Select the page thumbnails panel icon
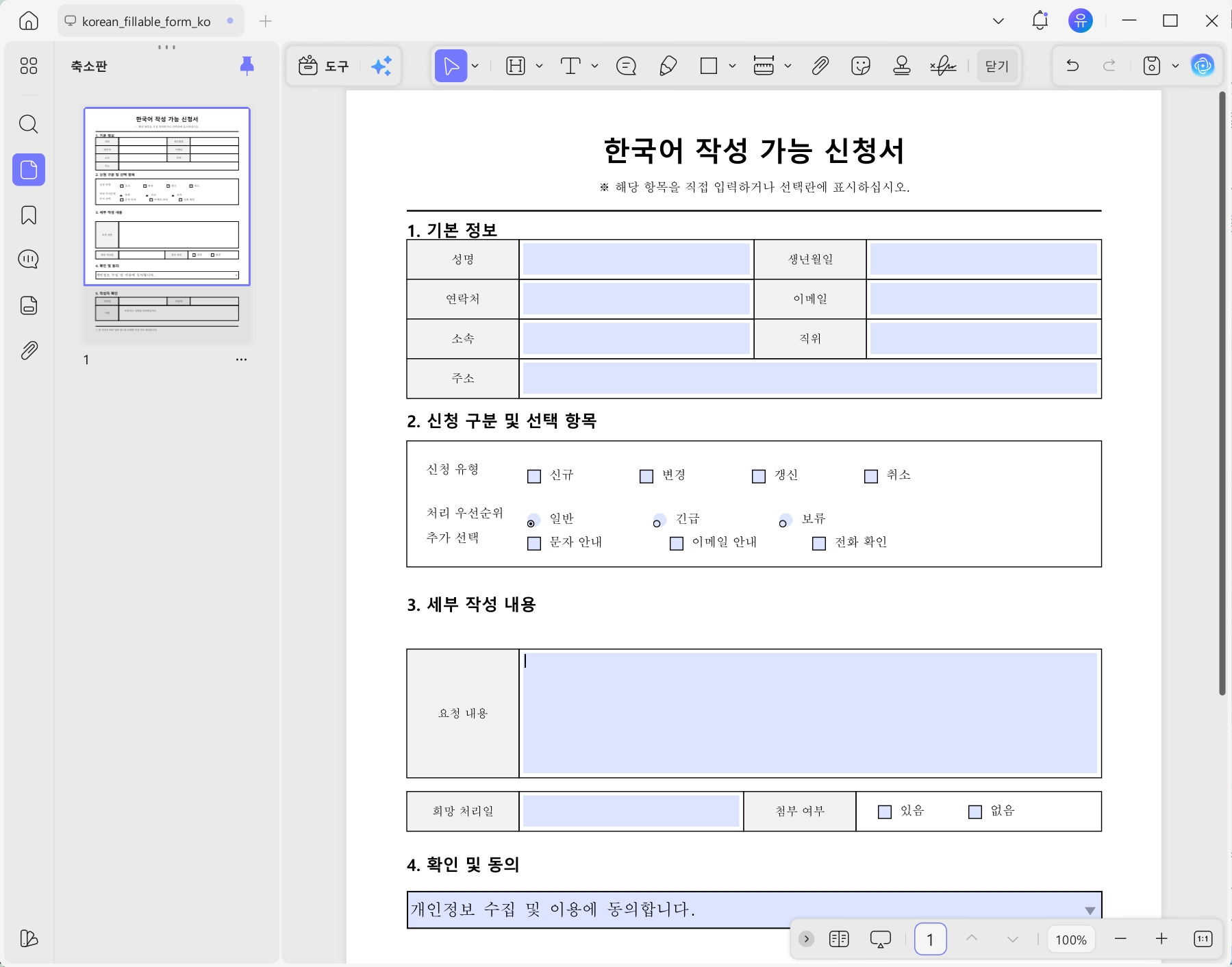The image size is (1232, 967). click(29, 169)
